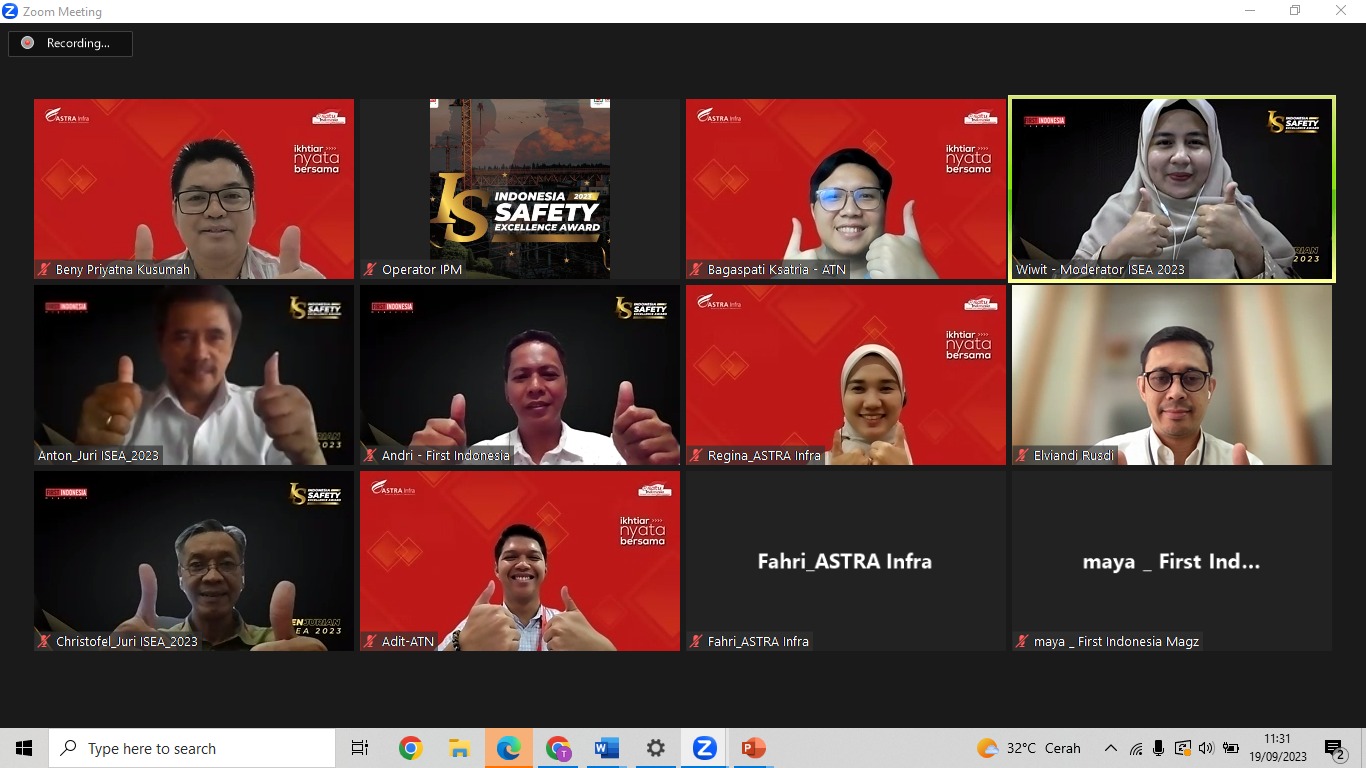Open the 32°C Cerah weather widget

[x=1029, y=748]
